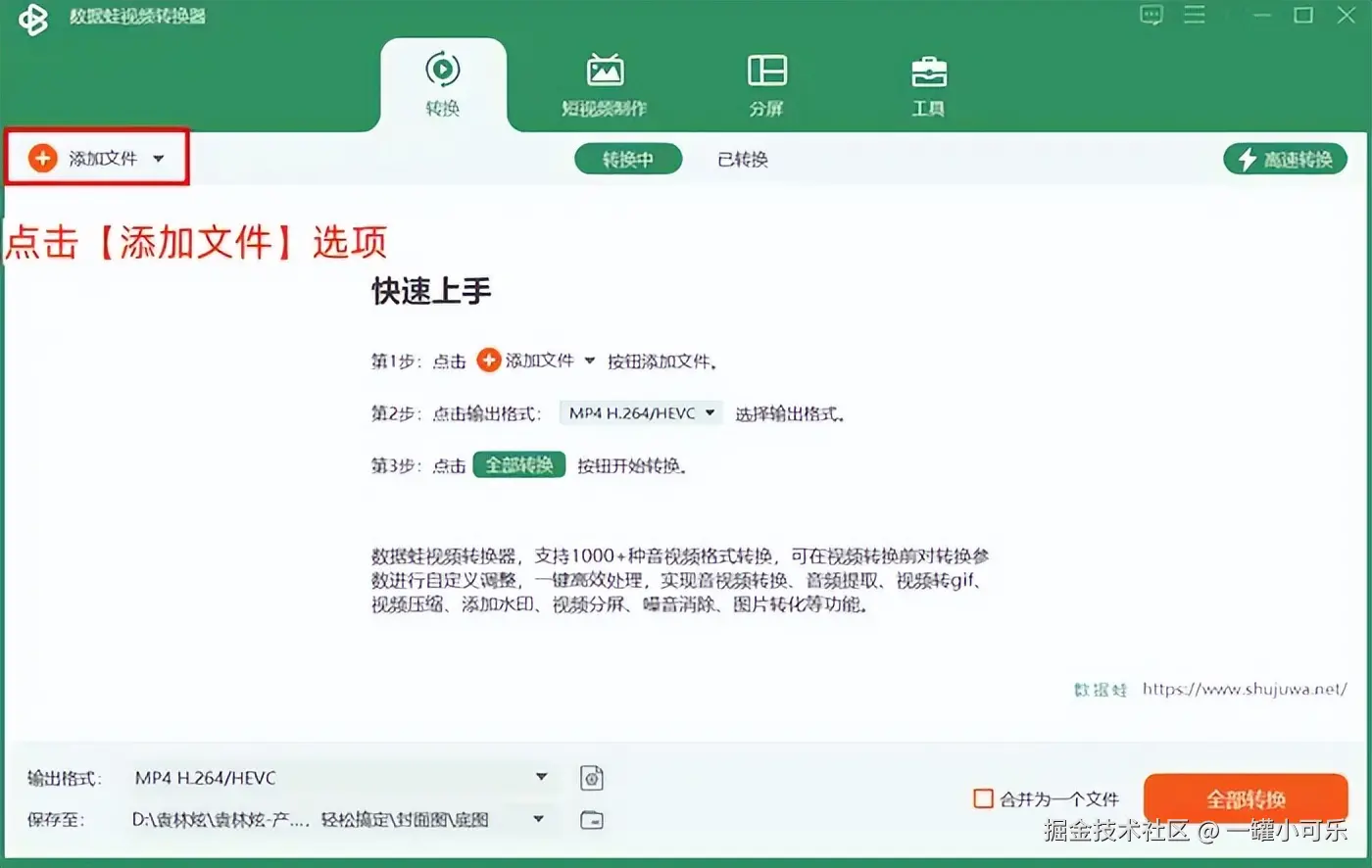Screen dimensions: 1372x868
Task: Open the https://www.shujuwa.net/ link
Action: [x=1245, y=689]
